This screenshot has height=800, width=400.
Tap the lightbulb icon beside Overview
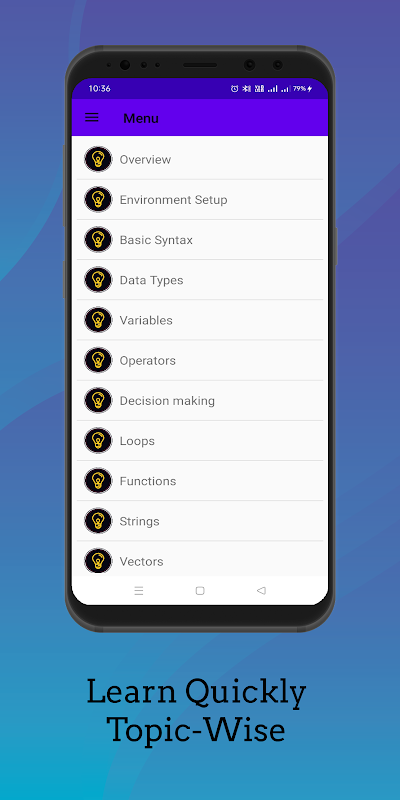pos(98,159)
